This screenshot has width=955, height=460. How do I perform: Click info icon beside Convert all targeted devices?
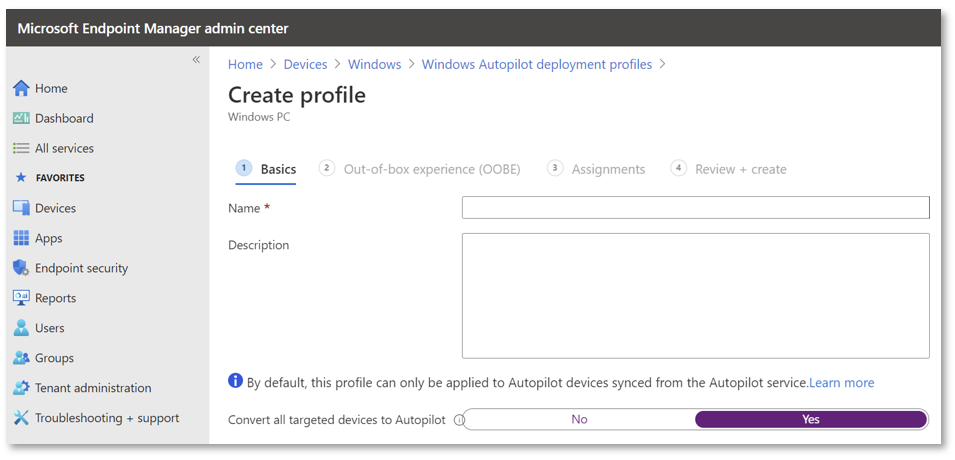459,420
